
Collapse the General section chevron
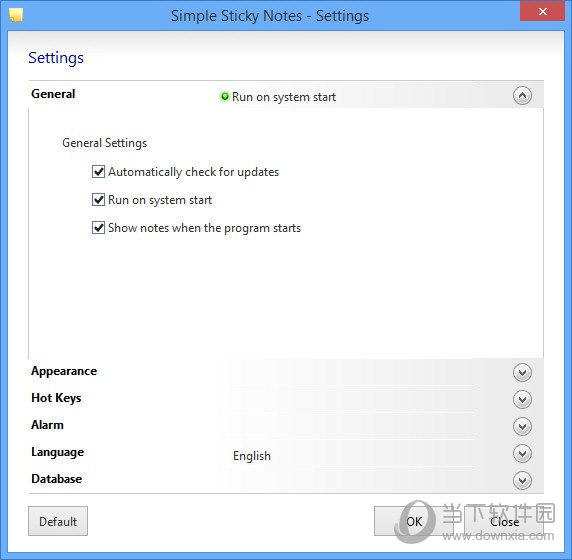[522, 96]
